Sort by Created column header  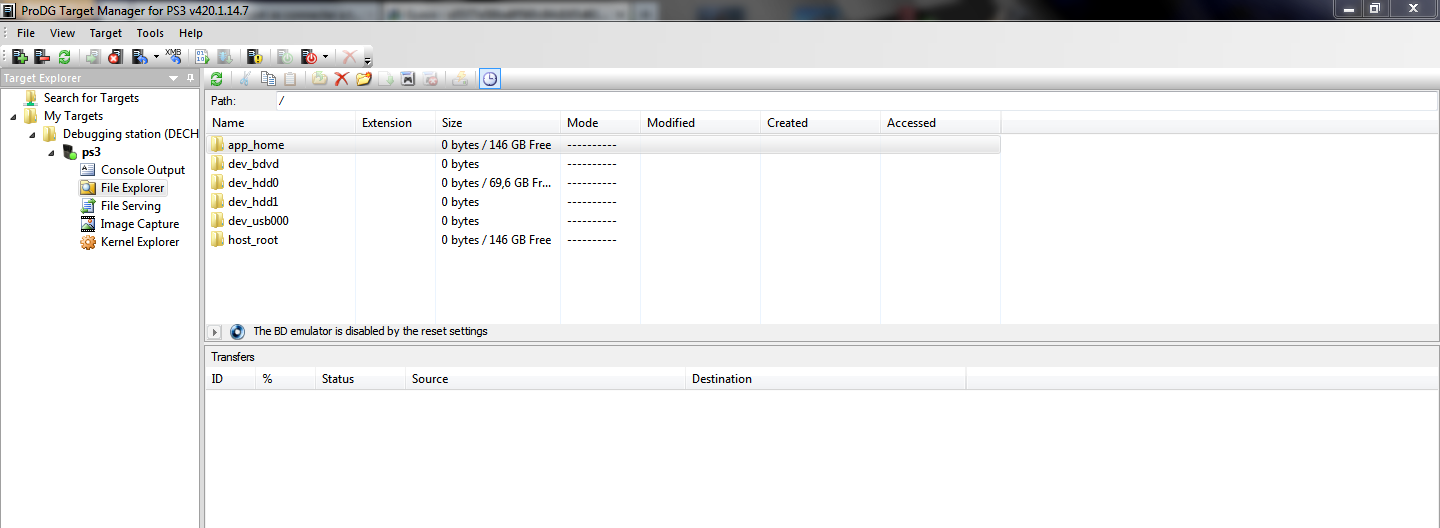click(x=821, y=123)
